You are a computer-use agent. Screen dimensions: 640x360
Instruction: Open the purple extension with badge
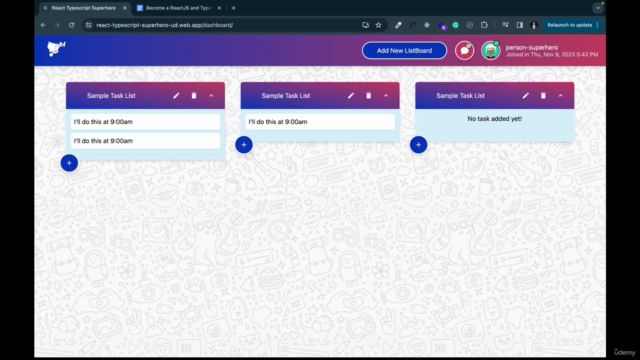point(442,26)
